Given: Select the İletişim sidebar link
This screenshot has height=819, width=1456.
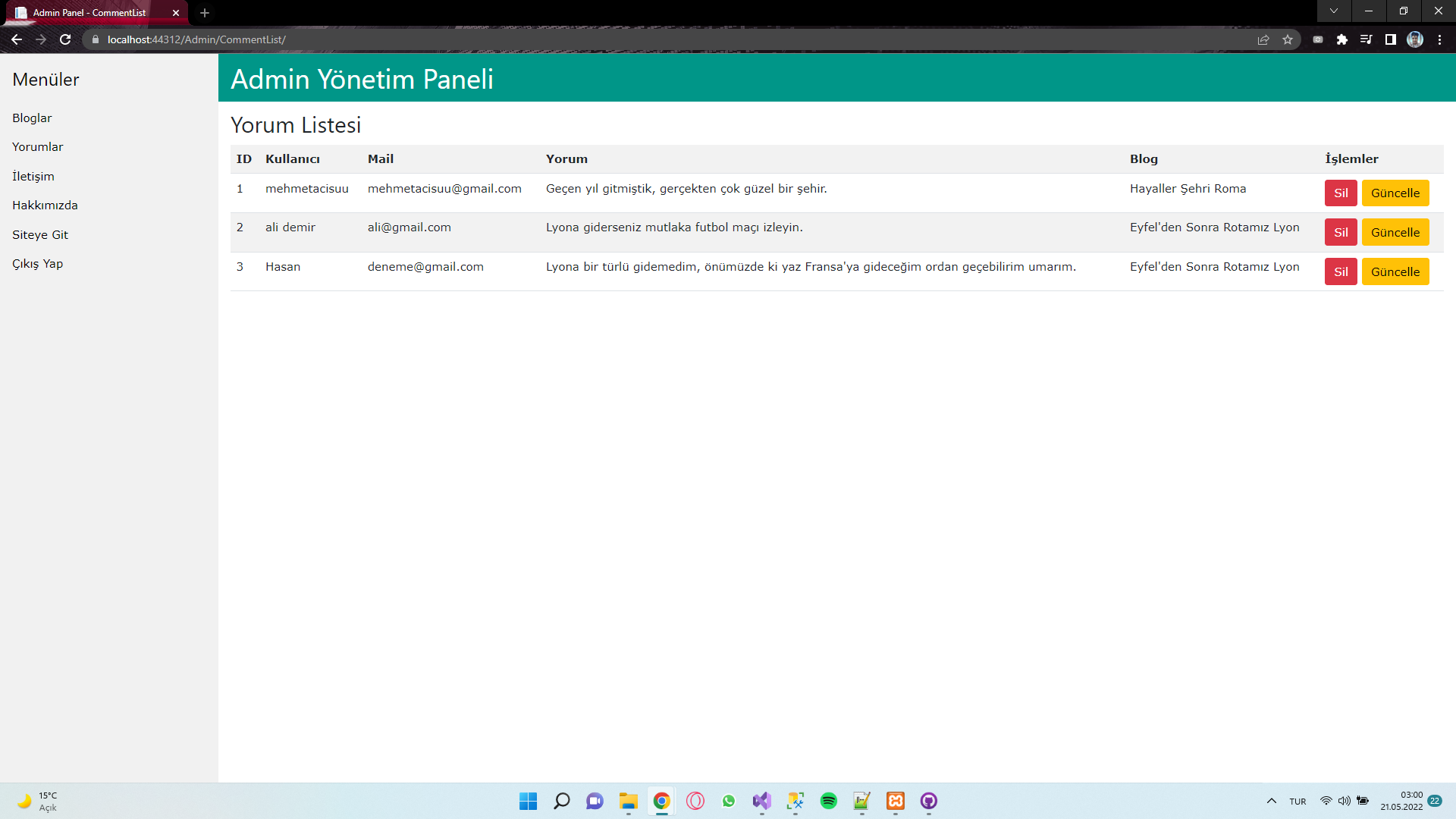Looking at the screenshot, I should point(33,177).
